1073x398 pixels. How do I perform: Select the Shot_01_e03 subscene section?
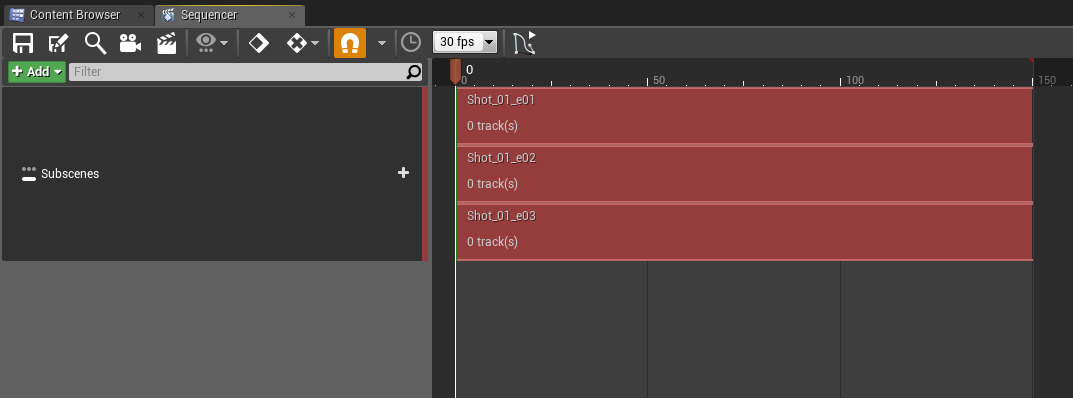[x=745, y=232]
